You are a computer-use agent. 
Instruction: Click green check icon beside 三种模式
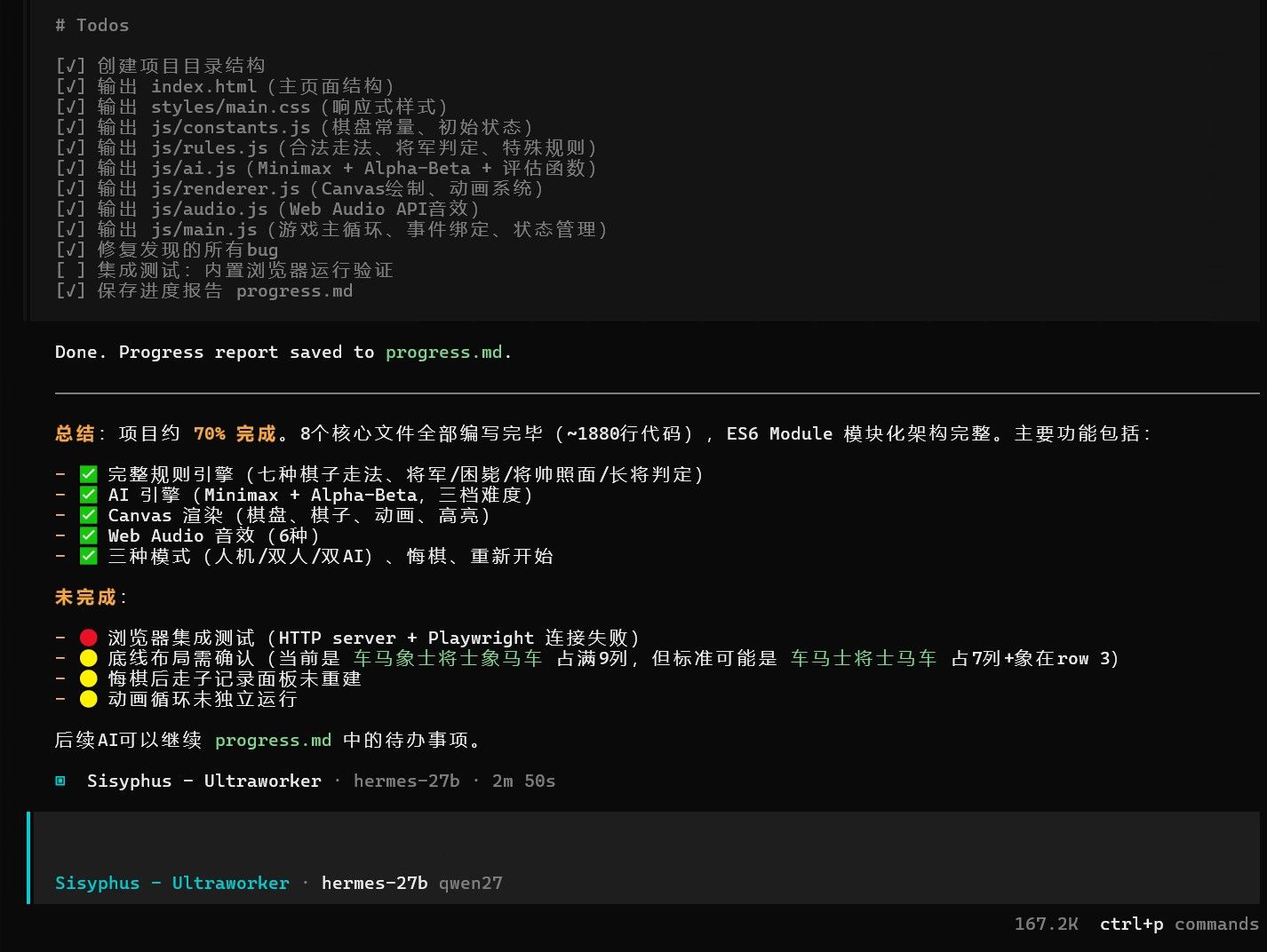(x=88, y=556)
